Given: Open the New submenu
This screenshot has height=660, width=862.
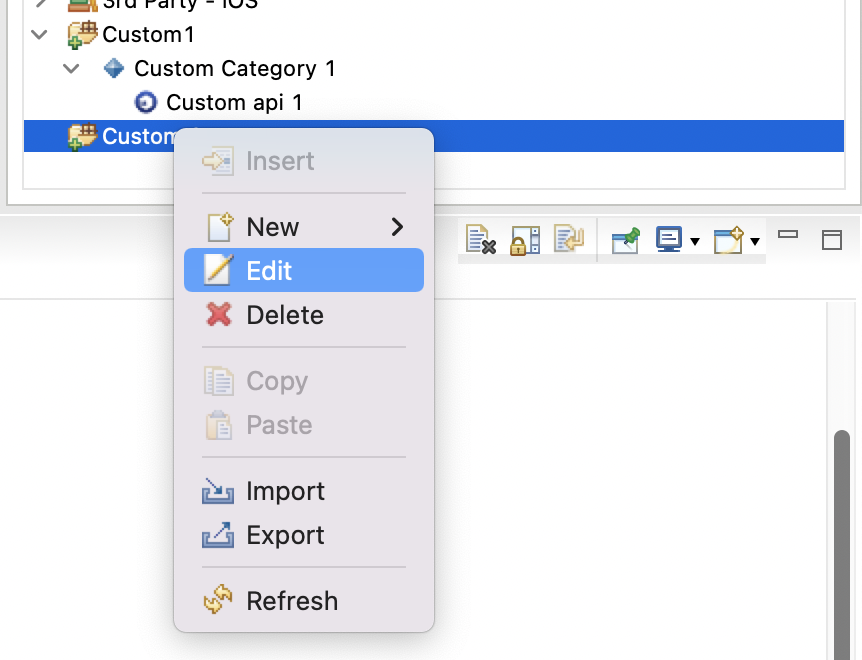Looking at the screenshot, I should click(272, 227).
